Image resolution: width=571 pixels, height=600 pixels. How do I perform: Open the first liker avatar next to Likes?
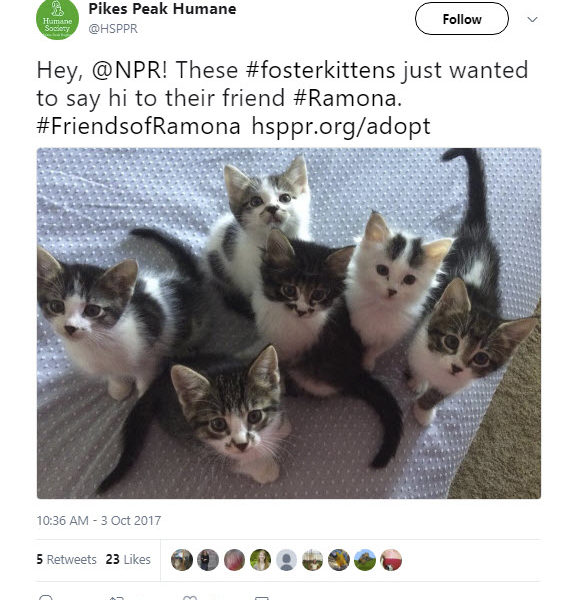tap(182, 560)
